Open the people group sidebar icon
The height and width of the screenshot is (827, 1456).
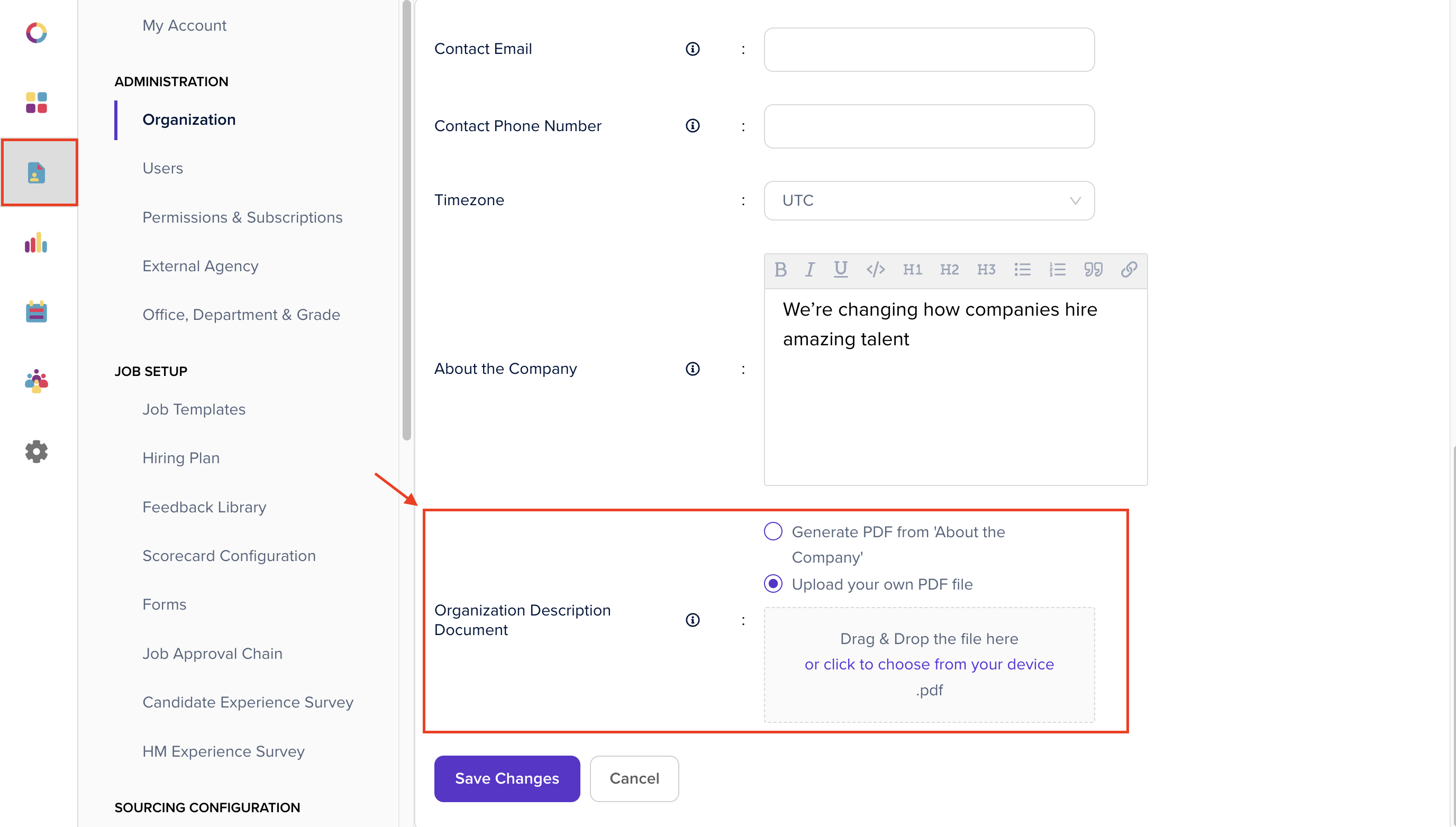click(37, 381)
